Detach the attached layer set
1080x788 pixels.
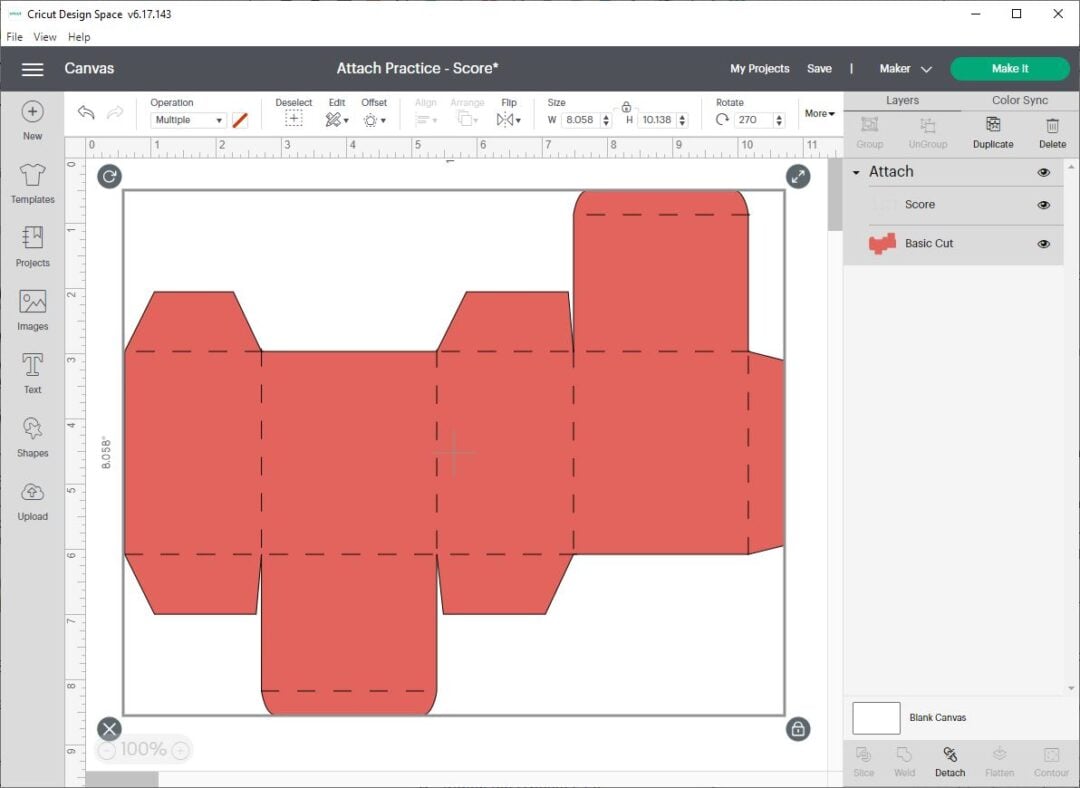click(949, 762)
